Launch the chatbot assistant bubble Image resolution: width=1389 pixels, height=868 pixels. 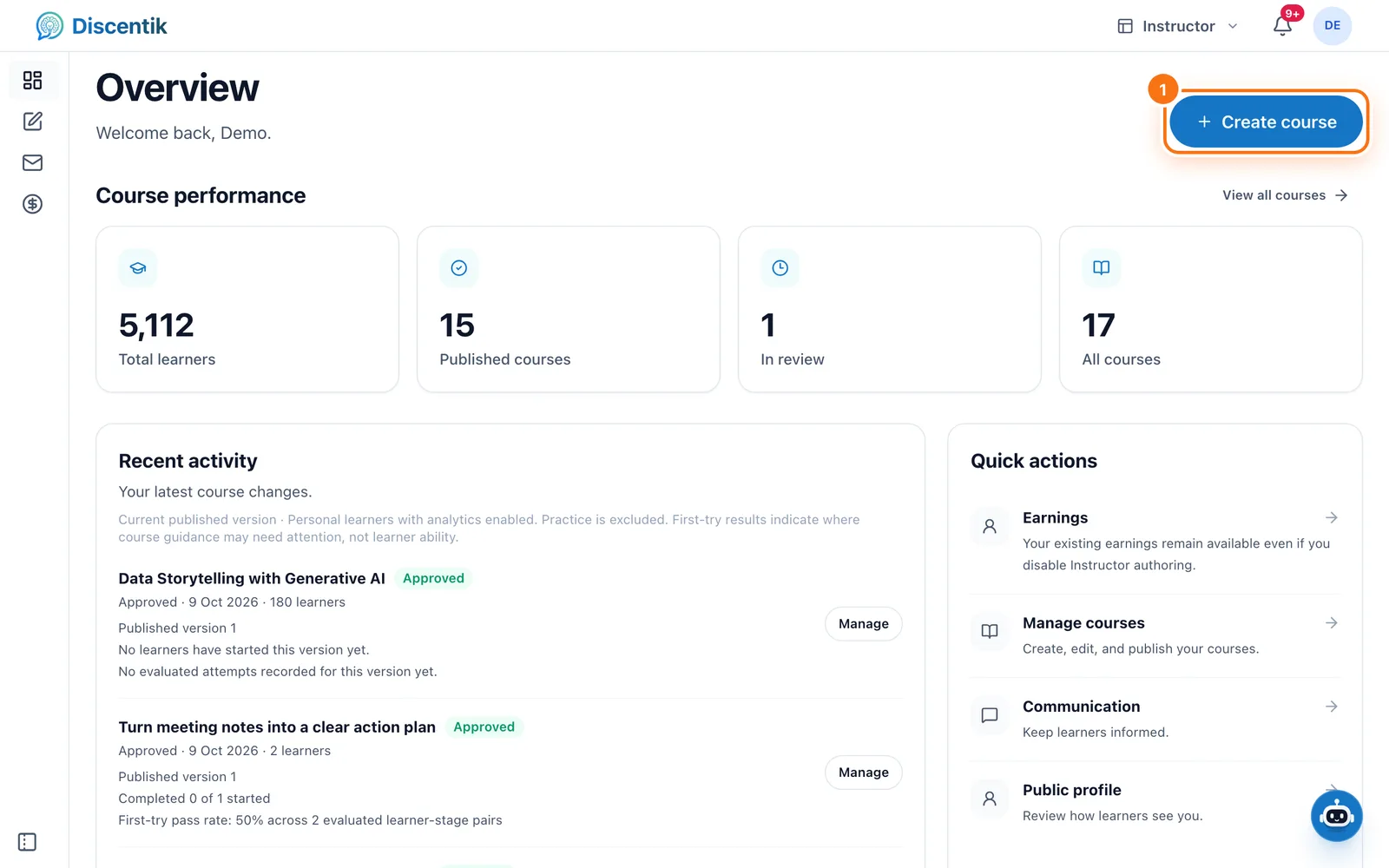(x=1337, y=816)
